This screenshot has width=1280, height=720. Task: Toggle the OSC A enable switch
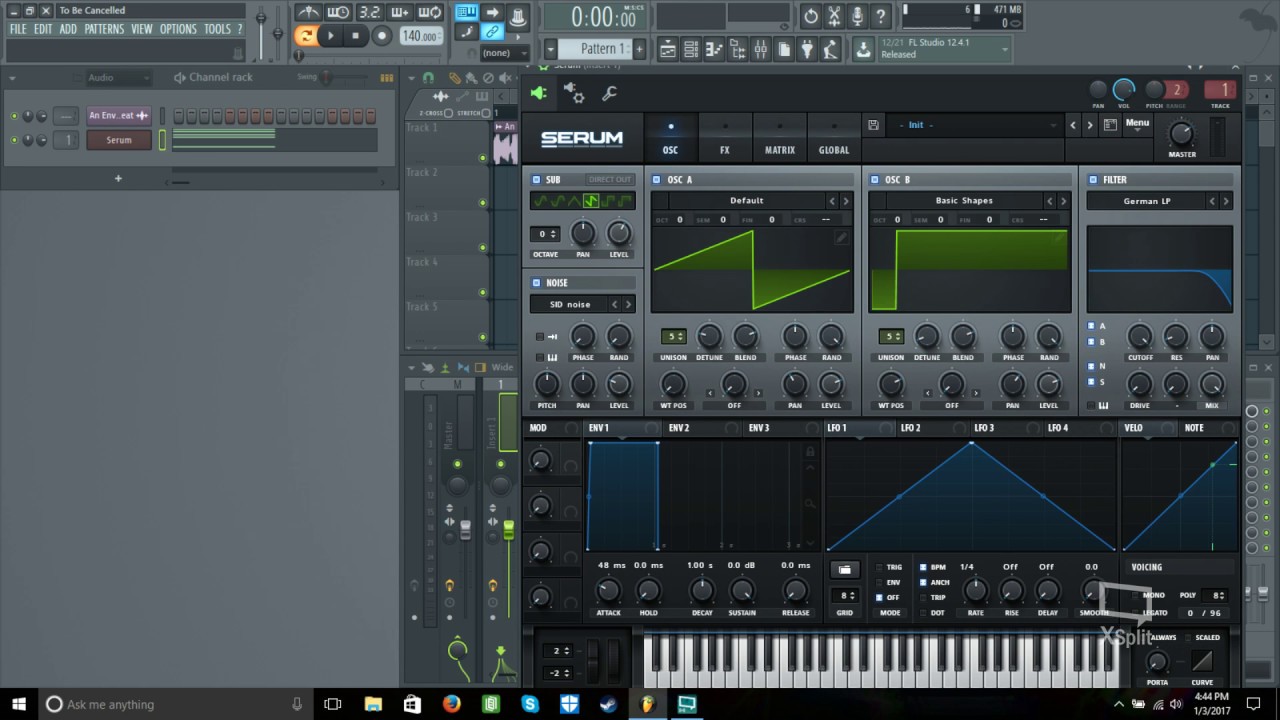point(657,180)
